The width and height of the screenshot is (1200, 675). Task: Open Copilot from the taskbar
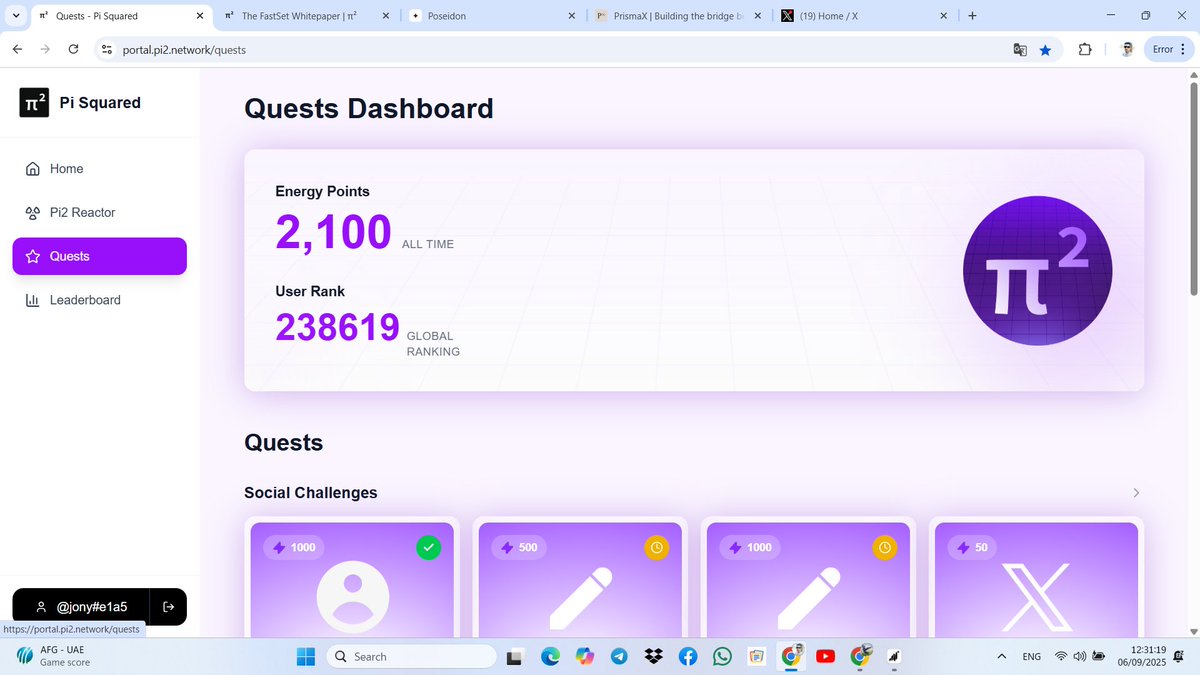click(585, 657)
